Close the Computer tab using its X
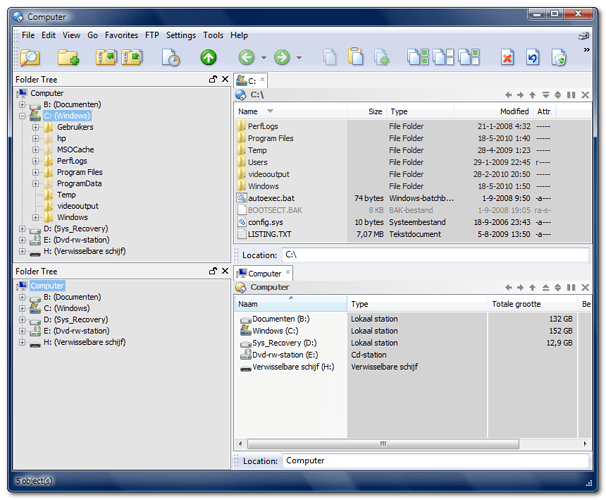Image resolution: width=606 pixels, height=500 pixels. [289, 273]
